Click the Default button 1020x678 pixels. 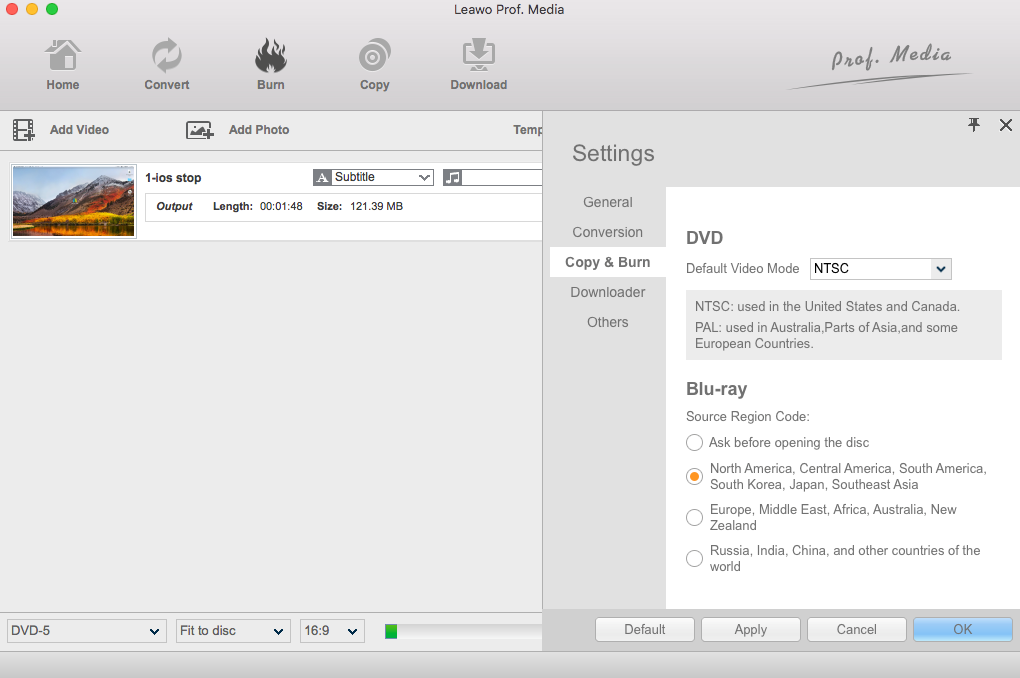644,629
